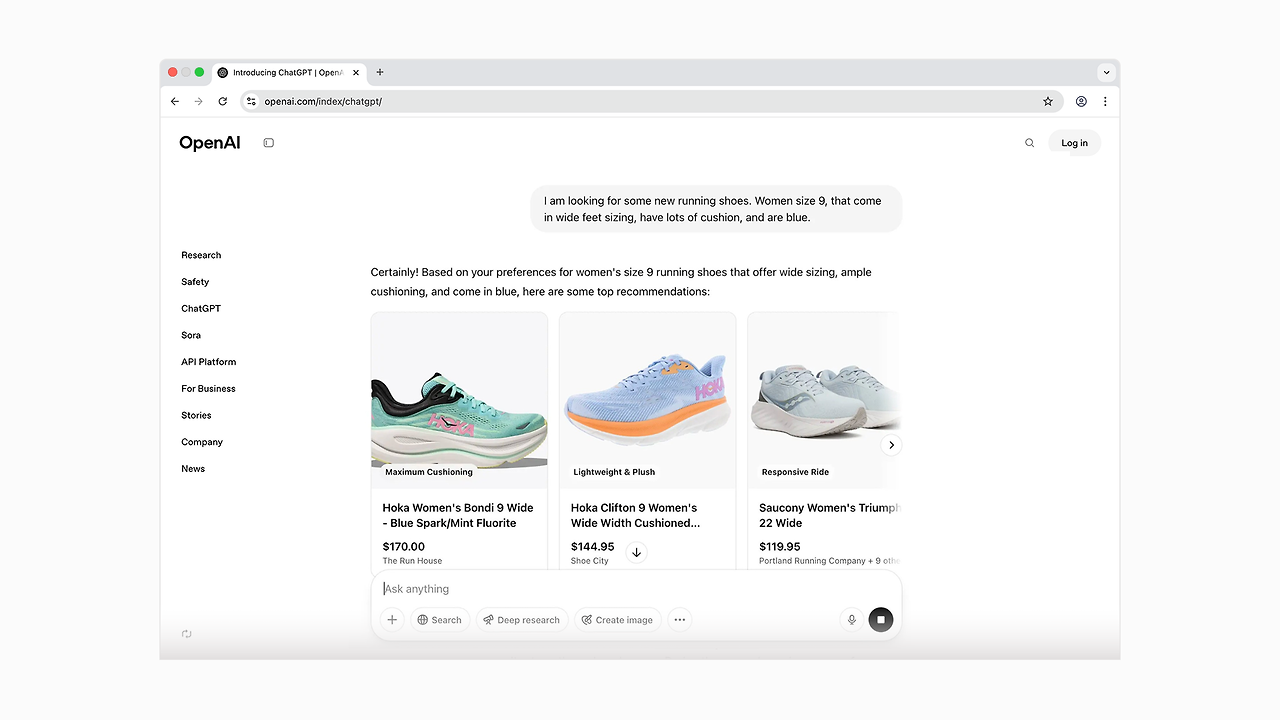Close the browser window with red button
1280x720 pixels.
tap(173, 72)
